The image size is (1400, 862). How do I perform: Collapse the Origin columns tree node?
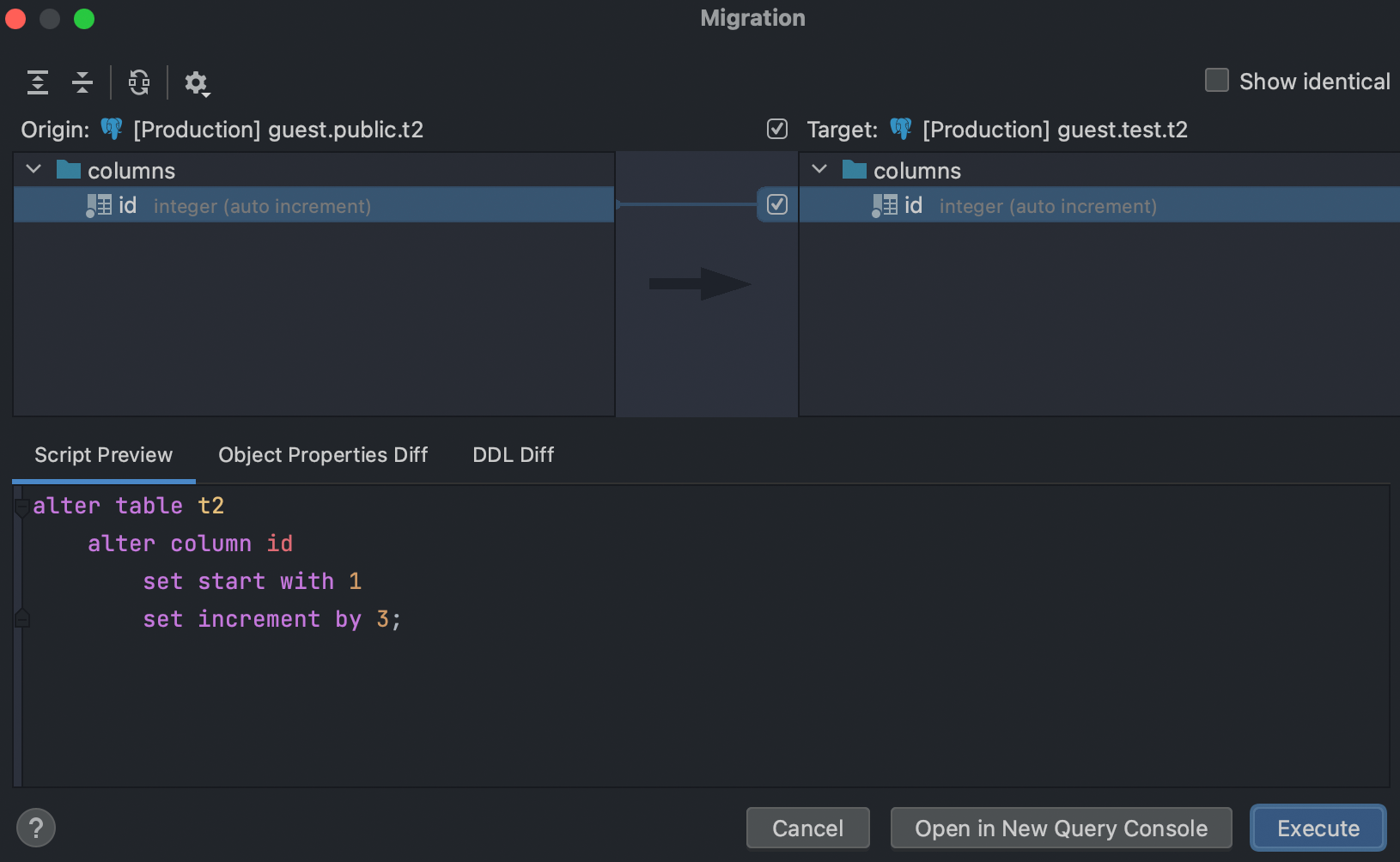pyautogui.click(x=34, y=170)
